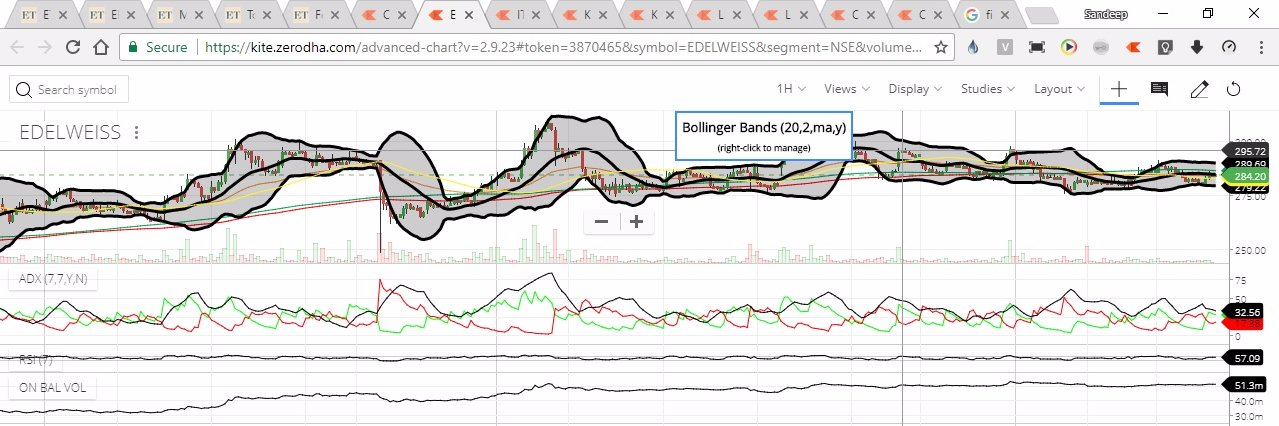
Task: Click the RSI (7) study label
Action: 35,359
